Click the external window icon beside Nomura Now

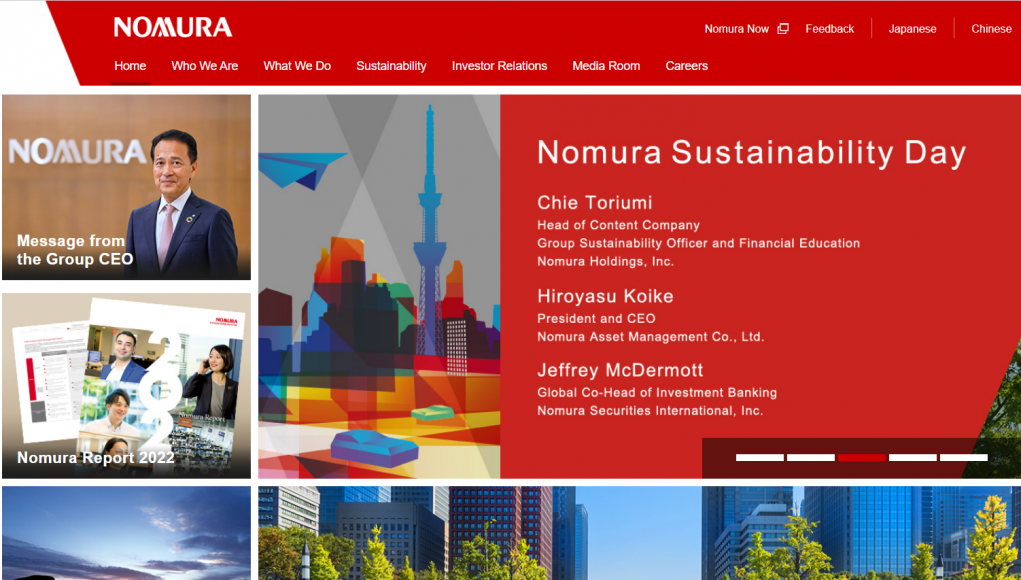point(783,29)
